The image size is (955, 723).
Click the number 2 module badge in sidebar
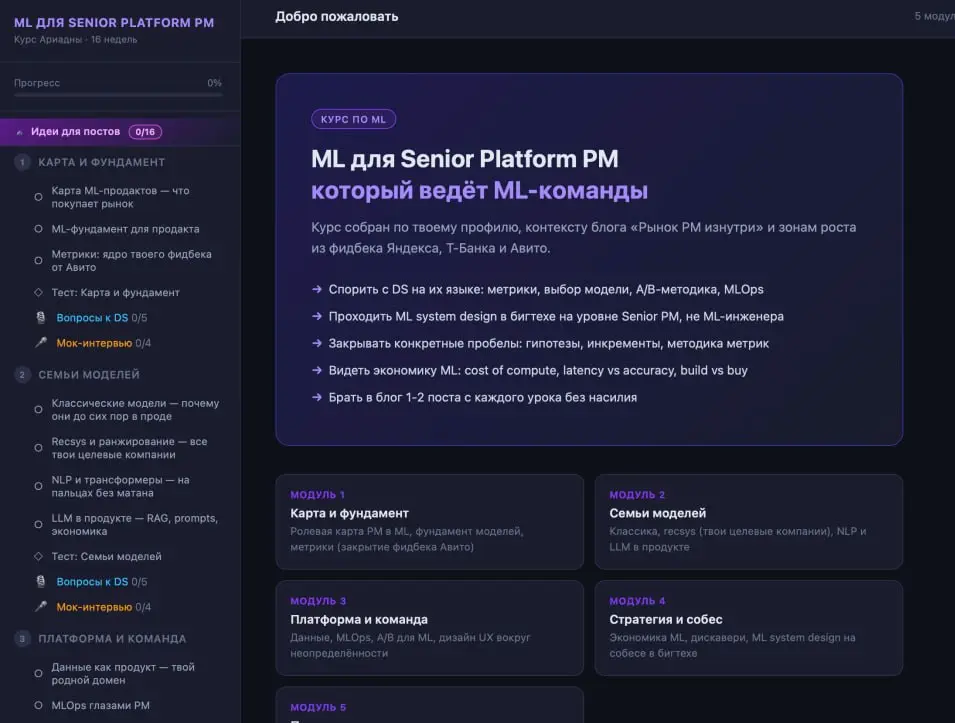pyautogui.click(x=22, y=375)
